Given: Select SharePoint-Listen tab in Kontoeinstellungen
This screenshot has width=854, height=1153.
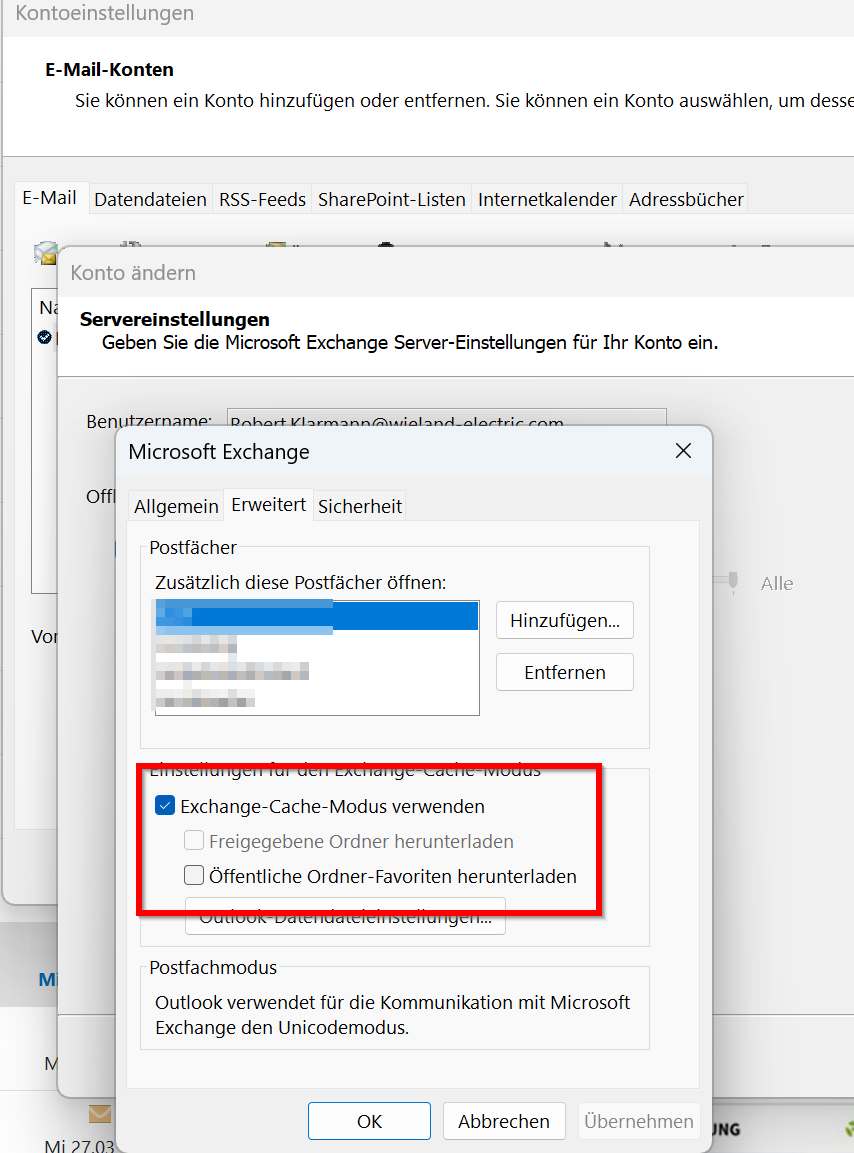Looking at the screenshot, I should tap(391, 199).
